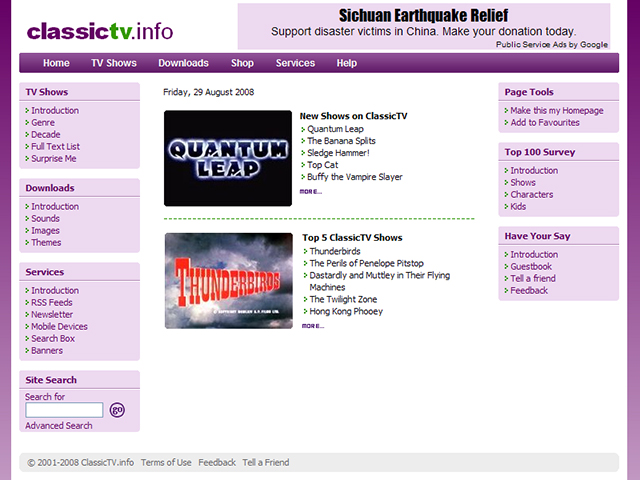The image size is (640, 480).
Task: Open Public Service Ads by Google link
Action: (x=552, y=44)
